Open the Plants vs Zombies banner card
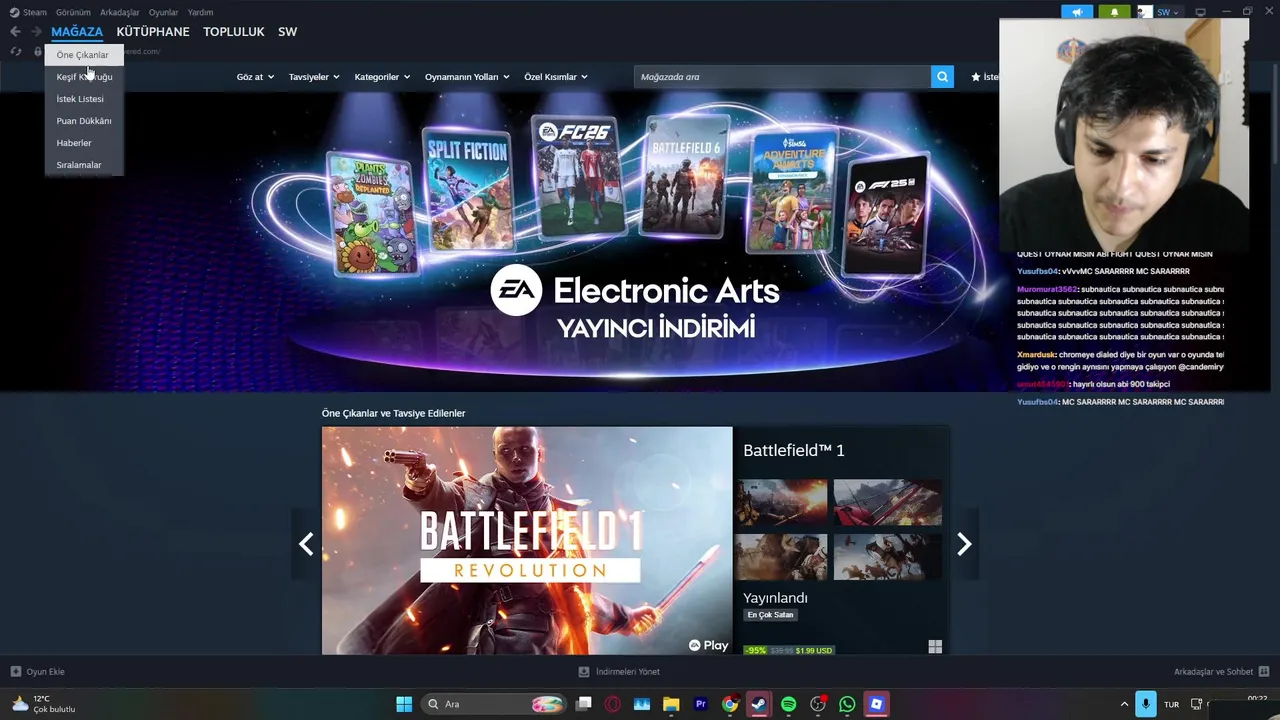1280x720 pixels. coord(371,214)
